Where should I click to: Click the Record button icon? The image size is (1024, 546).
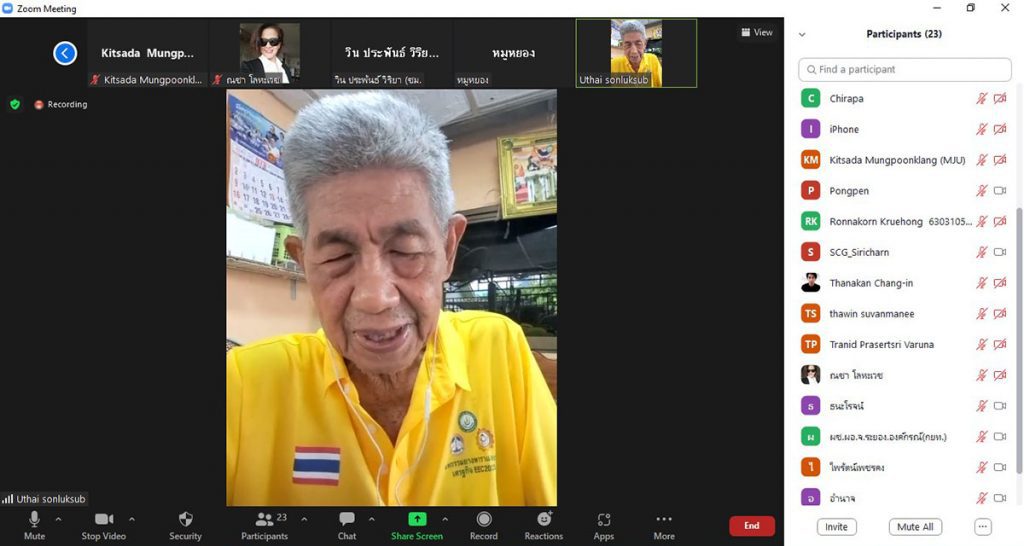coord(484,519)
